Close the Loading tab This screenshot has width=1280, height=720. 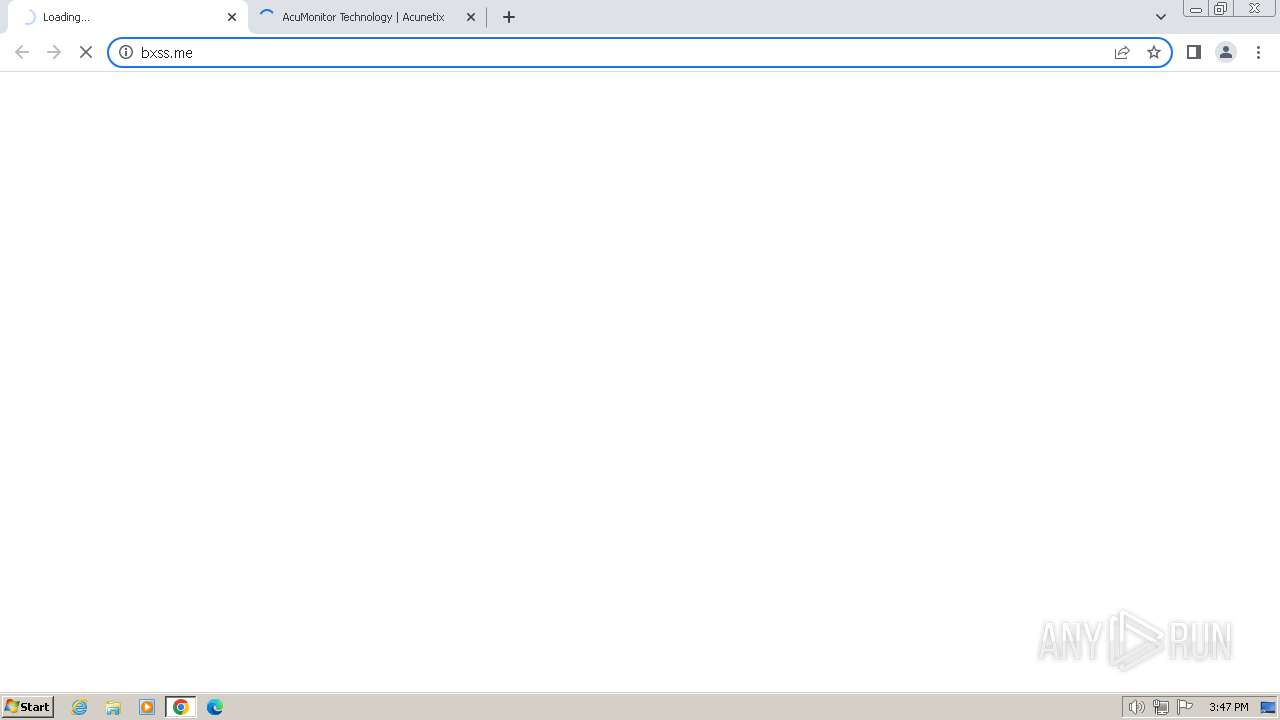pos(232,17)
